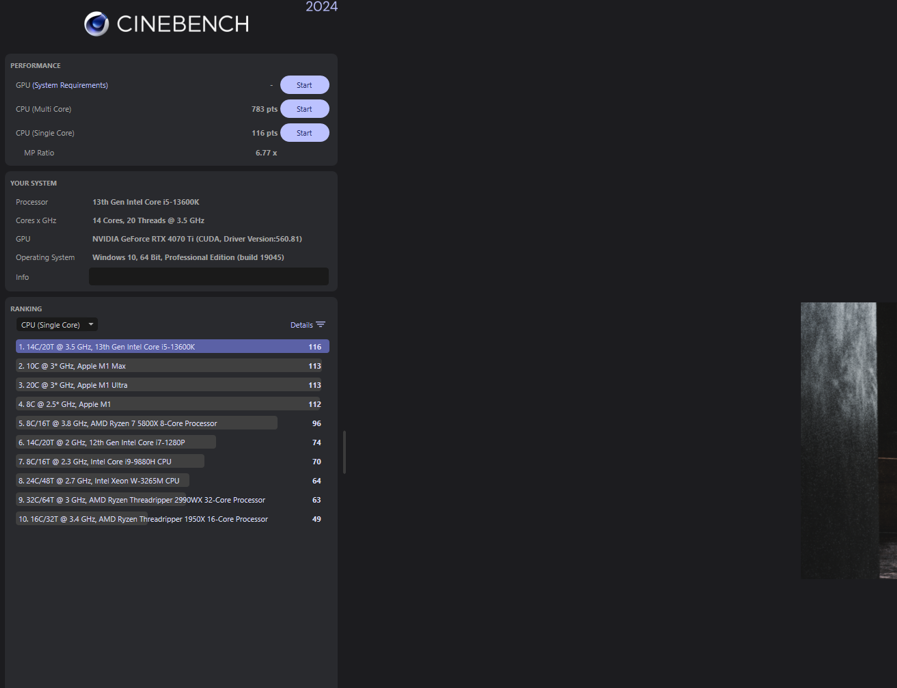Click the score 49 in ranking
897x688 pixels.
tap(317, 519)
